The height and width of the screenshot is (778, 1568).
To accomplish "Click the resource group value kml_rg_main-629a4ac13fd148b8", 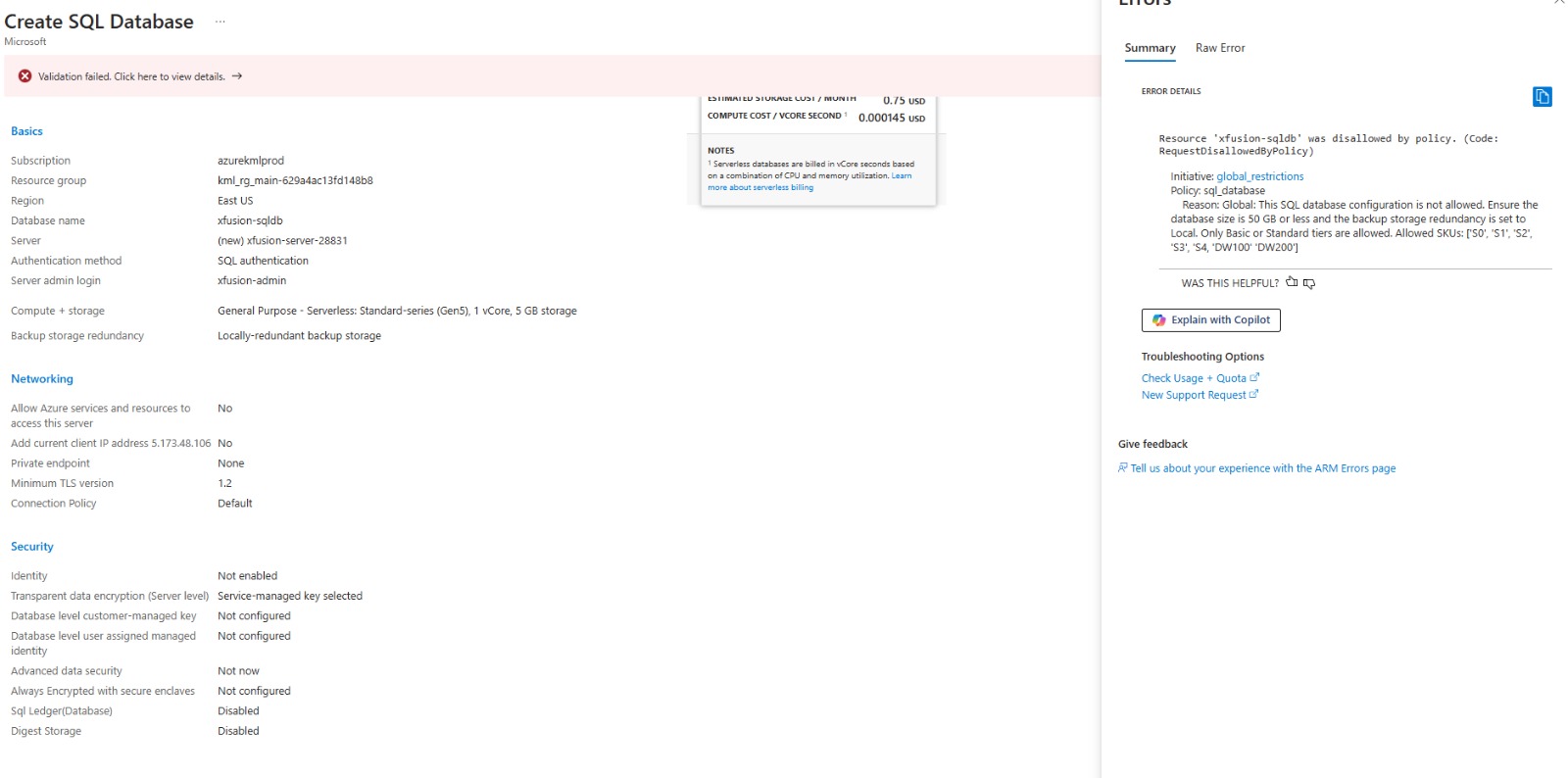I will (295, 180).
